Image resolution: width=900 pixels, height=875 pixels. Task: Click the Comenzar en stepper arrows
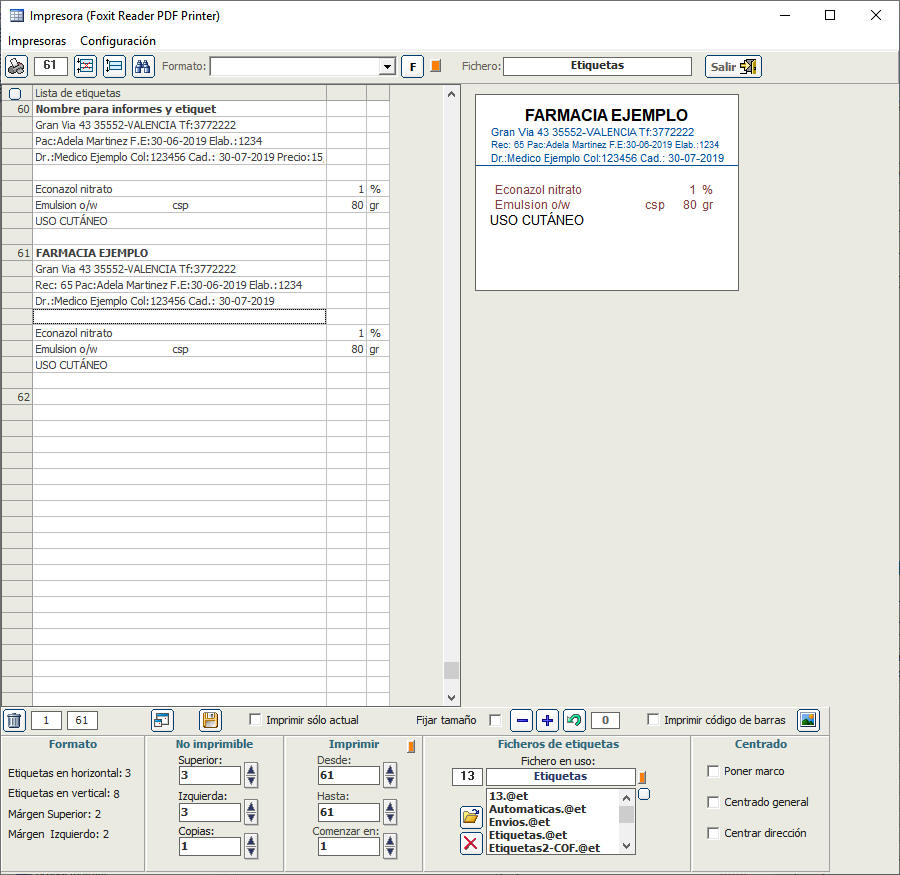point(390,846)
